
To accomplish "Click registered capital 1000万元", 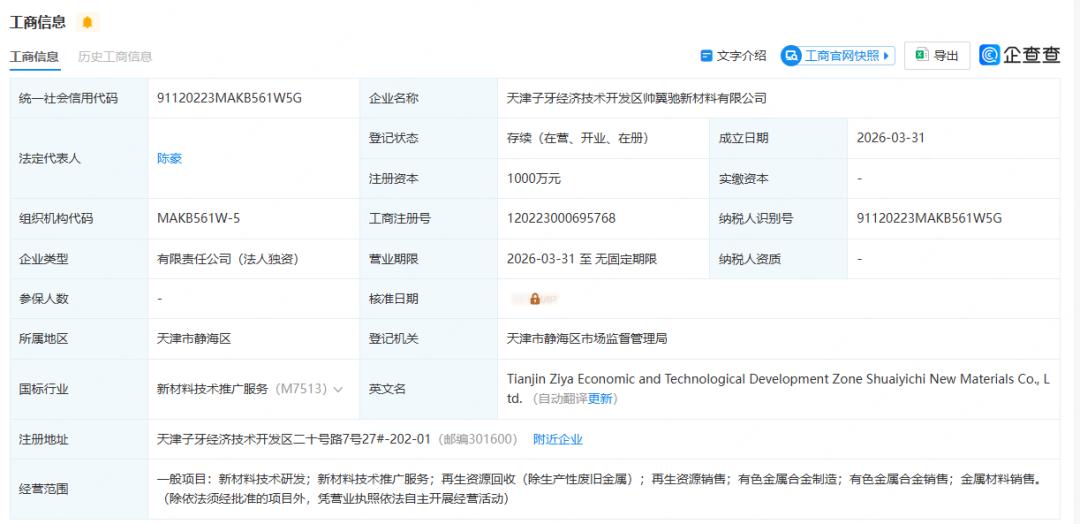I will (x=534, y=179).
